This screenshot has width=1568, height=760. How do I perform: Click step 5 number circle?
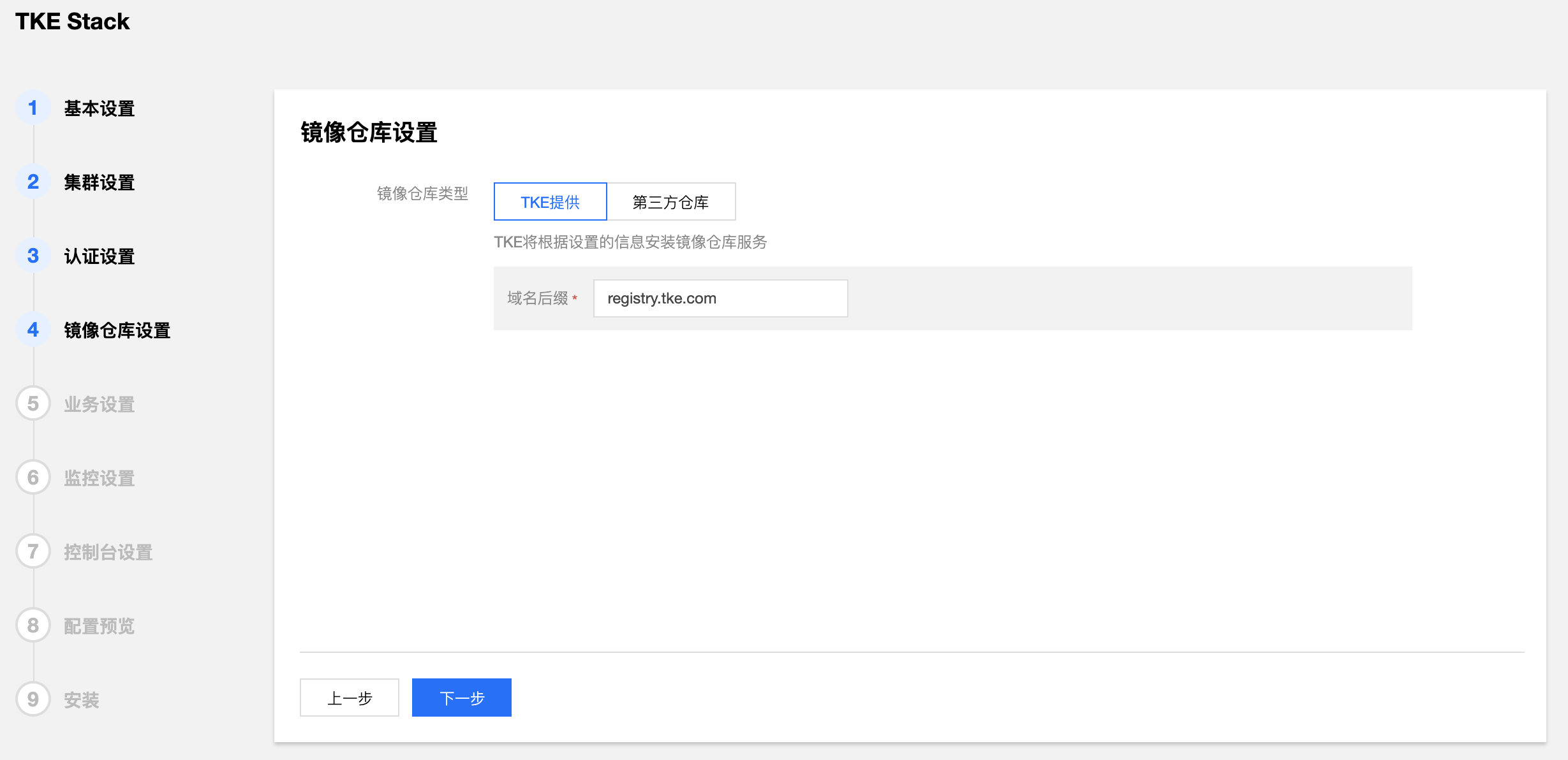[x=33, y=404]
